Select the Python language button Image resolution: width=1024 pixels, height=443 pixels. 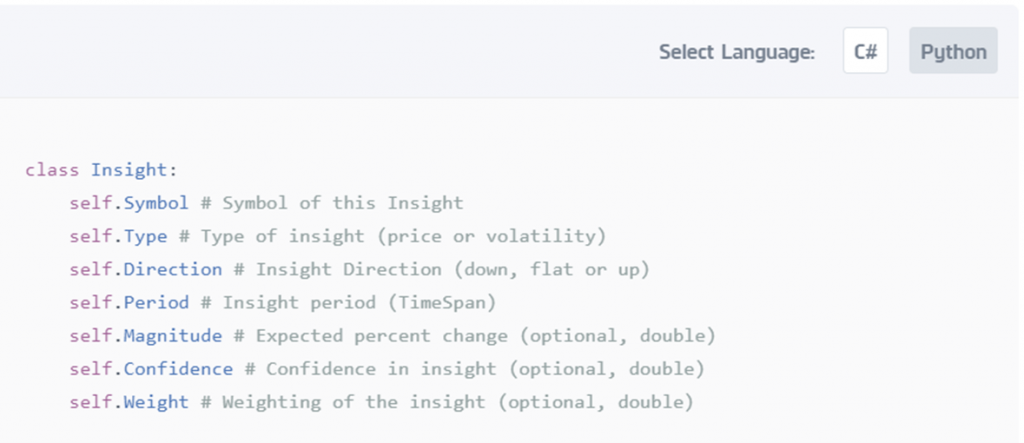pos(953,51)
